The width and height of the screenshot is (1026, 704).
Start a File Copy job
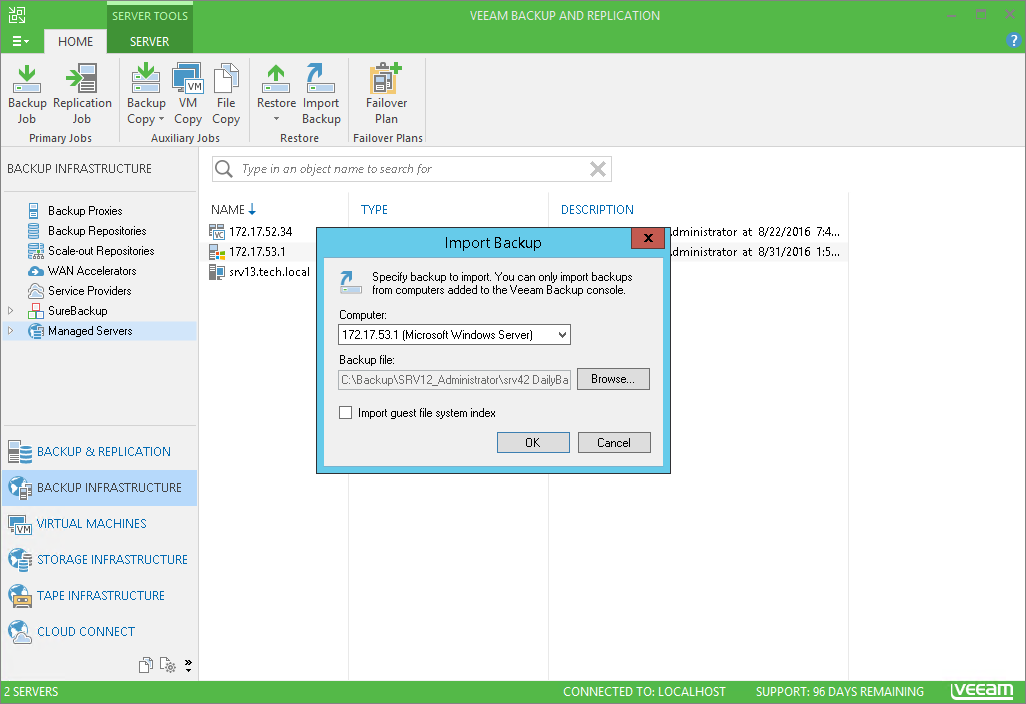(x=226, y=94)
